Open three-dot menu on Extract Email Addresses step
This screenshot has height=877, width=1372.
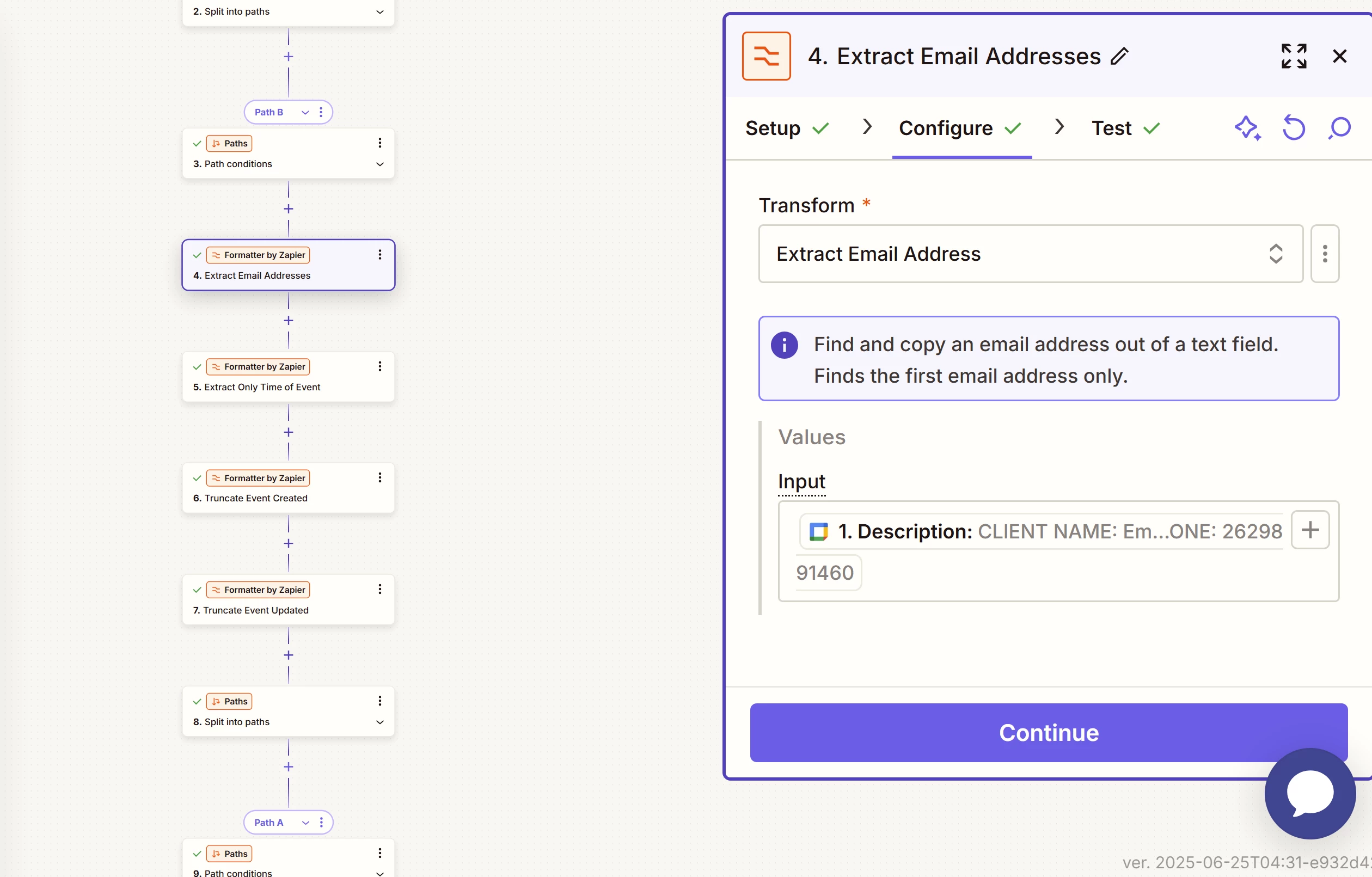379,255
